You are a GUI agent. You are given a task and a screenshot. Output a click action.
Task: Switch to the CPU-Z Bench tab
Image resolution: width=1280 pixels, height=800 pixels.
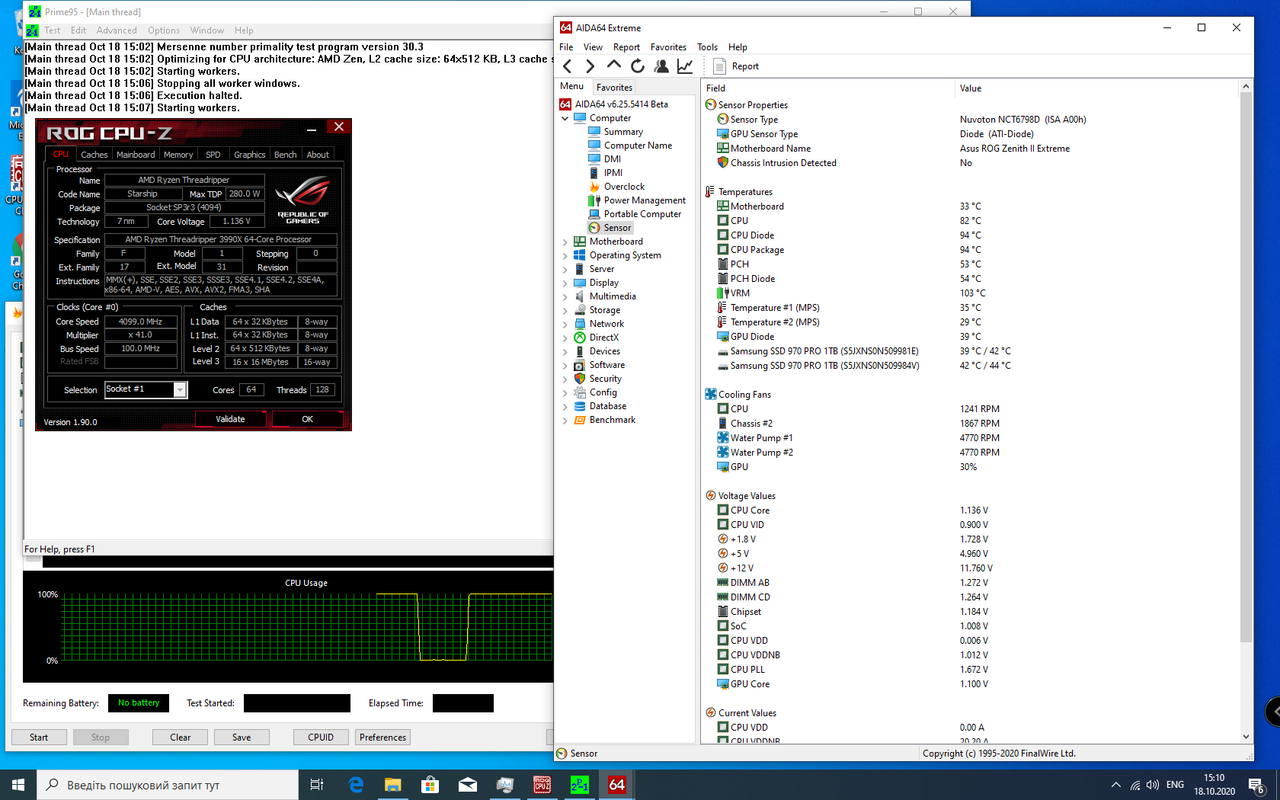(x=285, y=155)
